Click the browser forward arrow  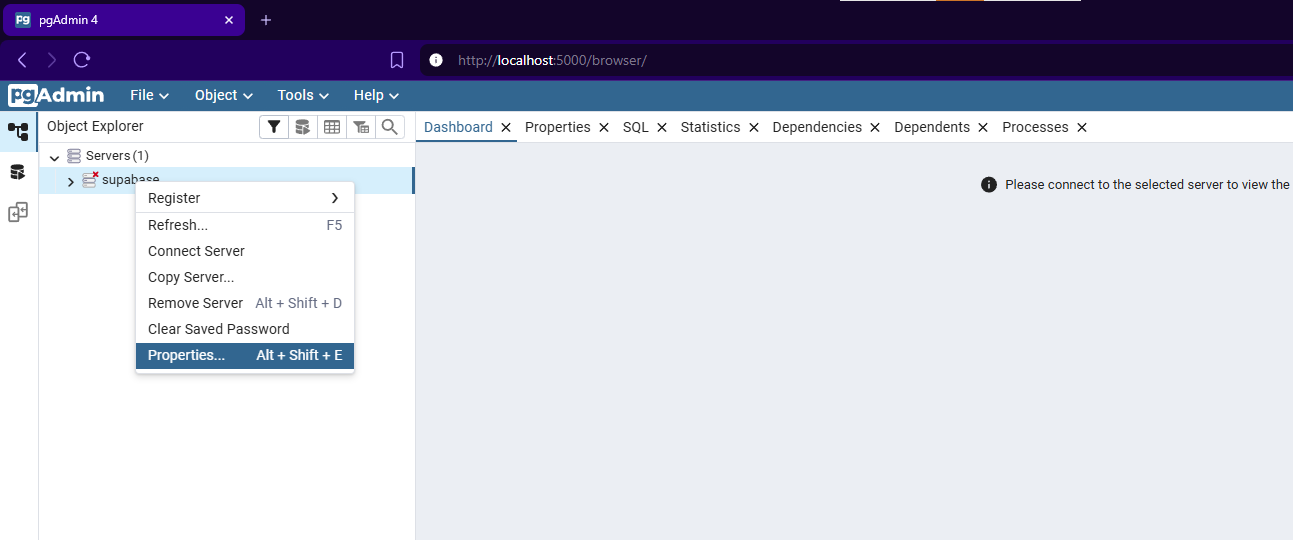coord(52,60)
